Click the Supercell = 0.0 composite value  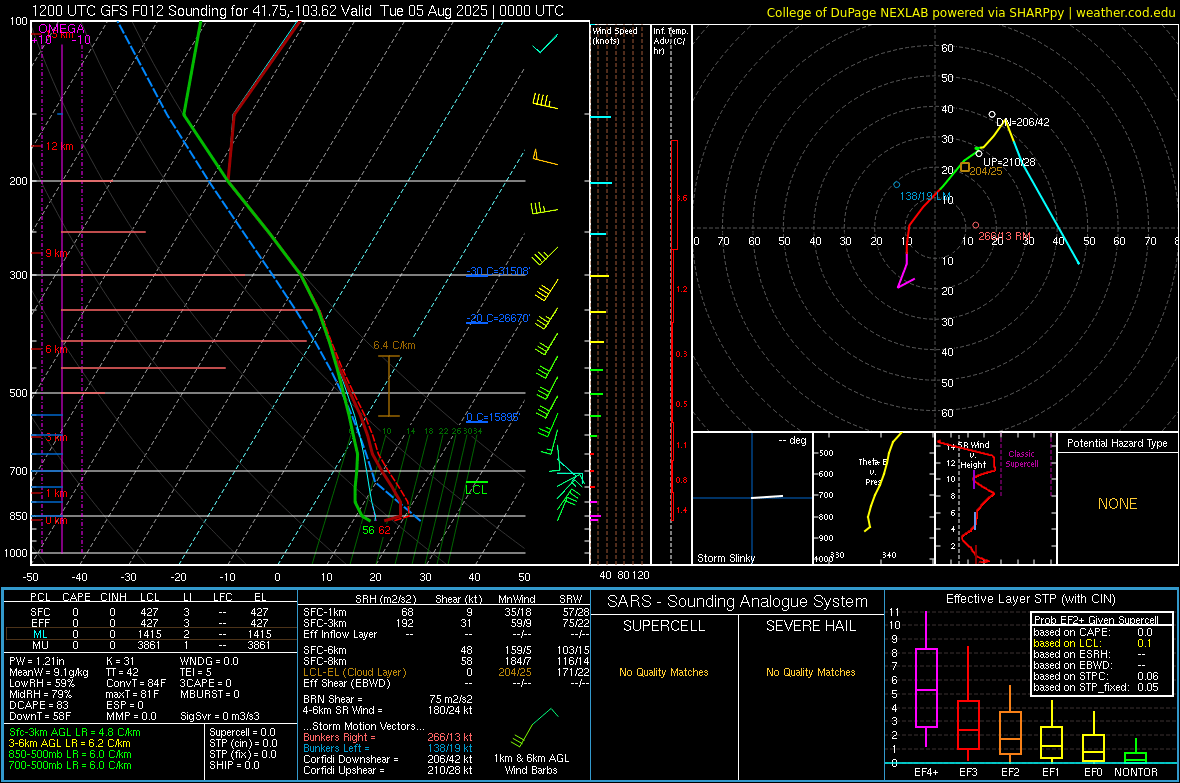(x=242, y=732)
